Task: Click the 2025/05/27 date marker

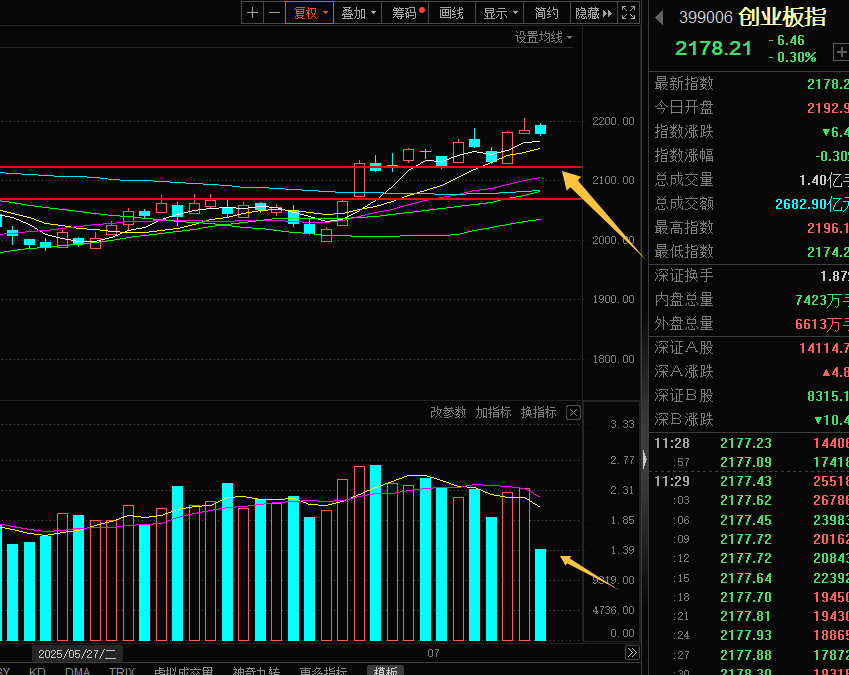Action: point(78,652)
